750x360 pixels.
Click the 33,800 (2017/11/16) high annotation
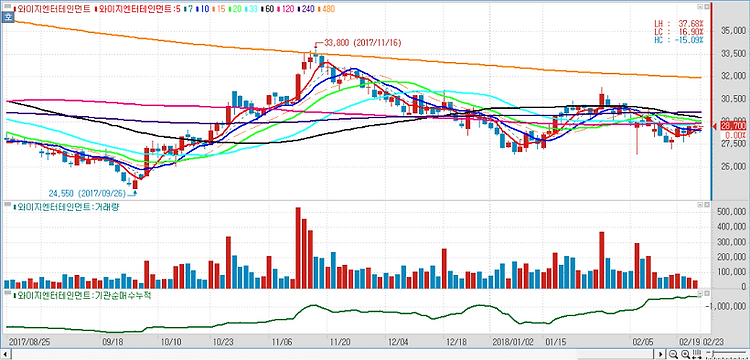363,43
